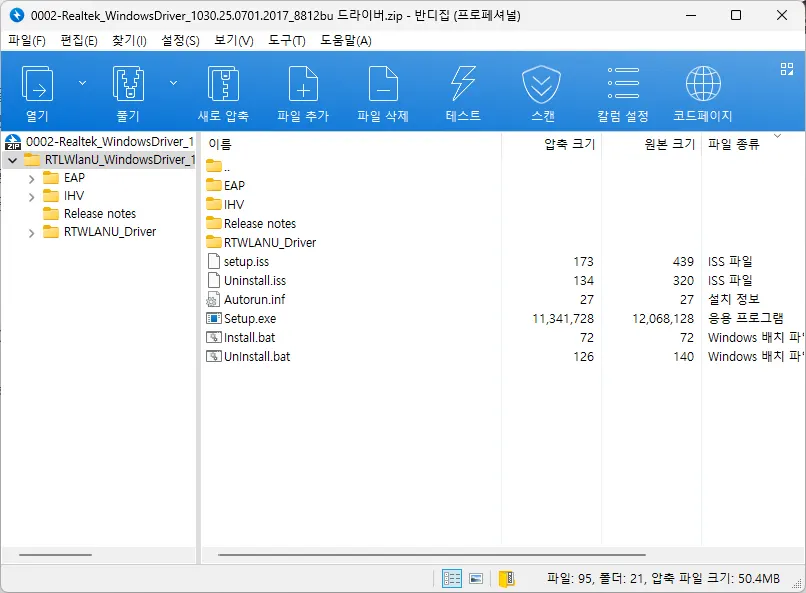This screenshot has width=806, height=593.
Task: Click the 칼럼 설정 (Column settings) icon
Action: 623,83
